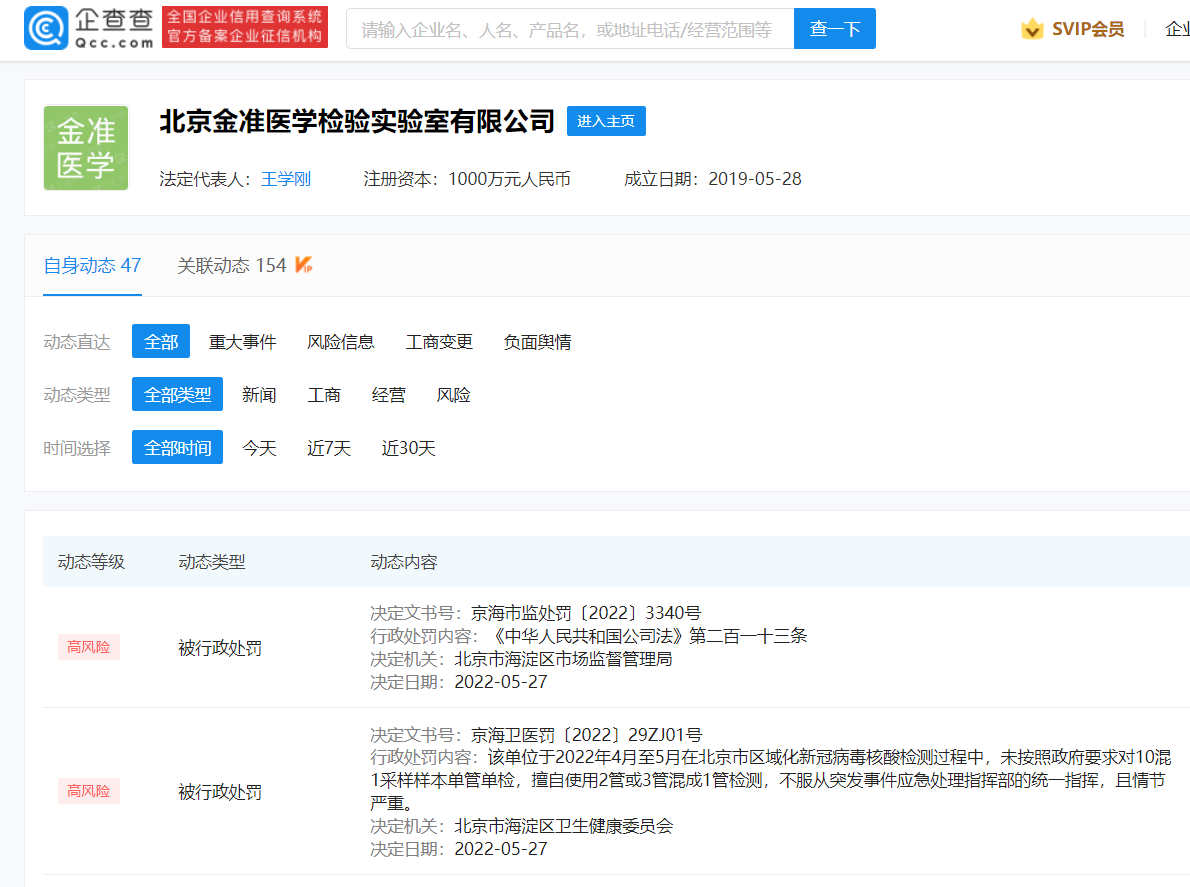Click document number 京海卫医罚〔2022〕29ZJ01号
The width and height of the screenshot is (1190, 887).
587,735
